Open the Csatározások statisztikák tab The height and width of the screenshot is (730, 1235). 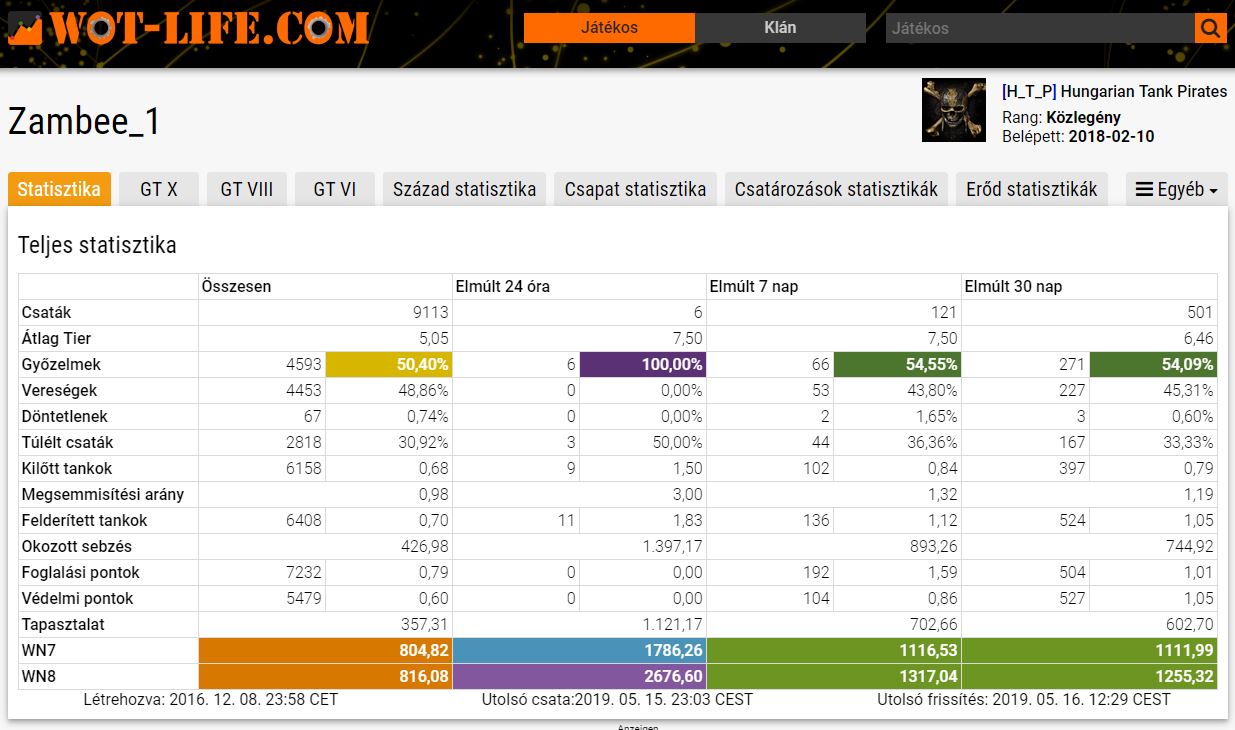click(x=836, y=189)
